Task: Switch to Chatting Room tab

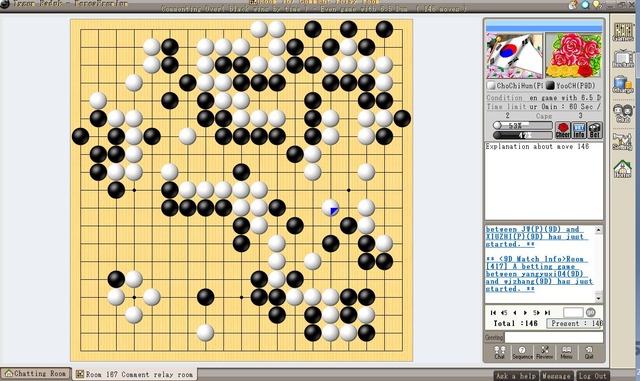Action: point(36,374)
